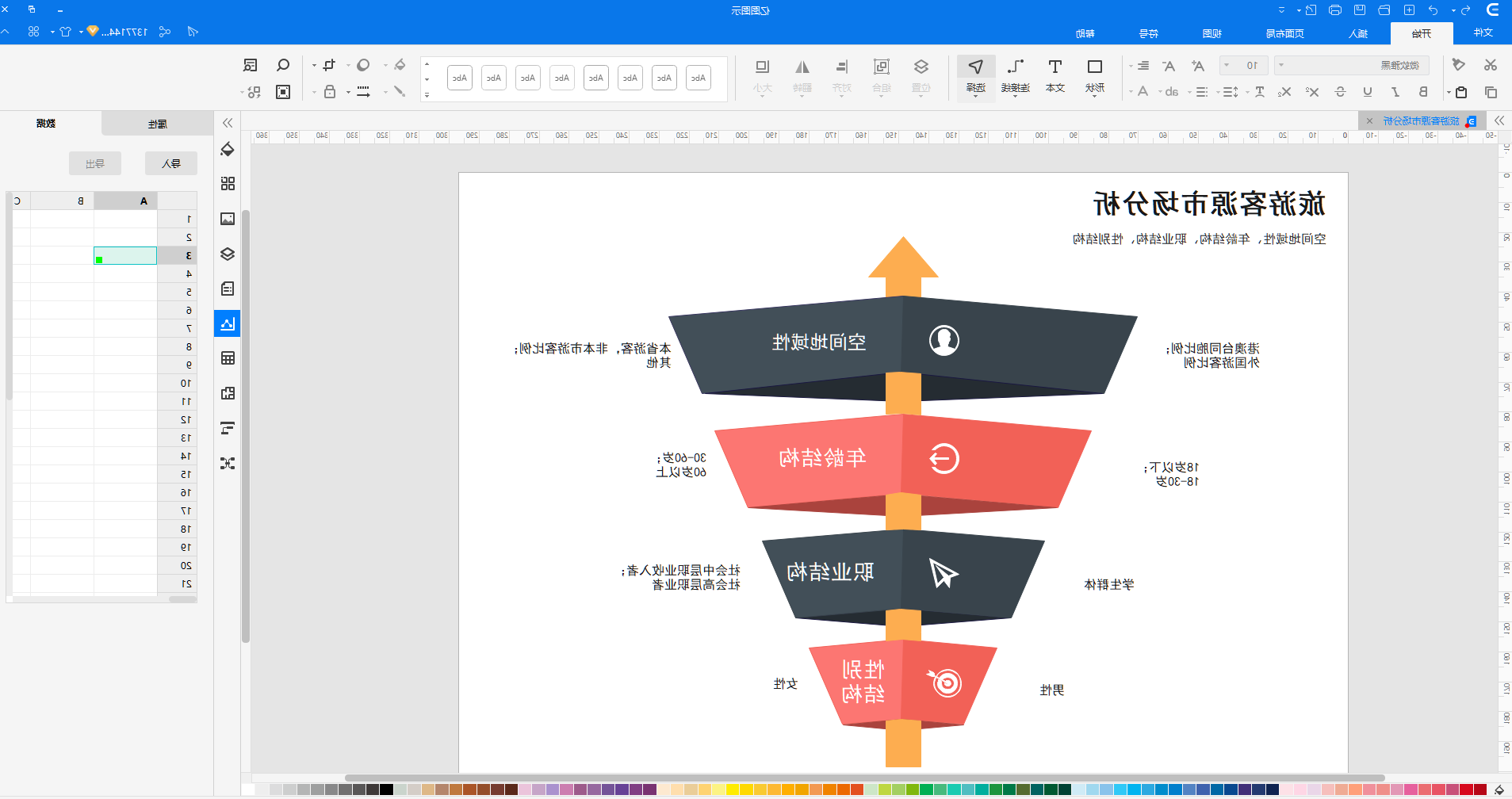Select the Shape (形状) rectangle tool
The height and width of the screenshot is (799, 1512).
pyautogui.click(x=1095, y=76)
